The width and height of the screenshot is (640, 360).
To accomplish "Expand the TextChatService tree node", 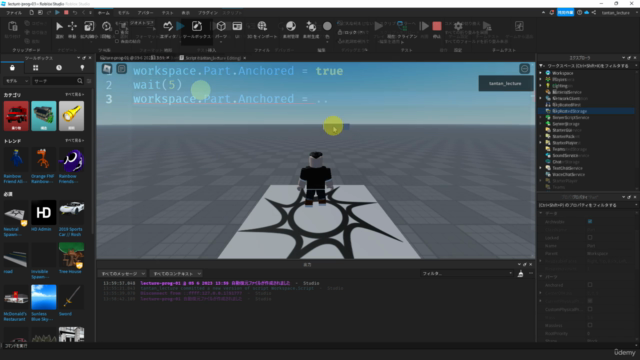I will coord(541,168).
